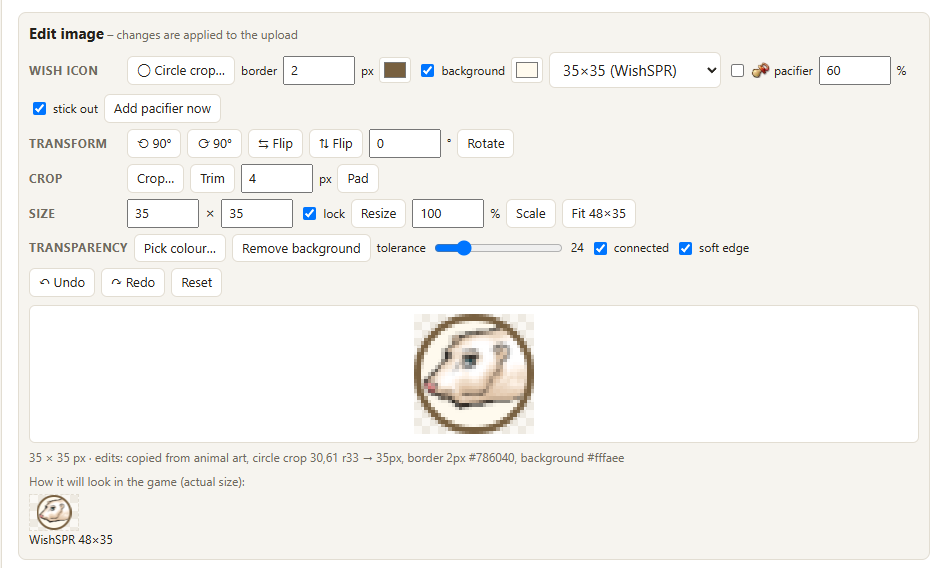Click the edits history text line

pos(326,458)
